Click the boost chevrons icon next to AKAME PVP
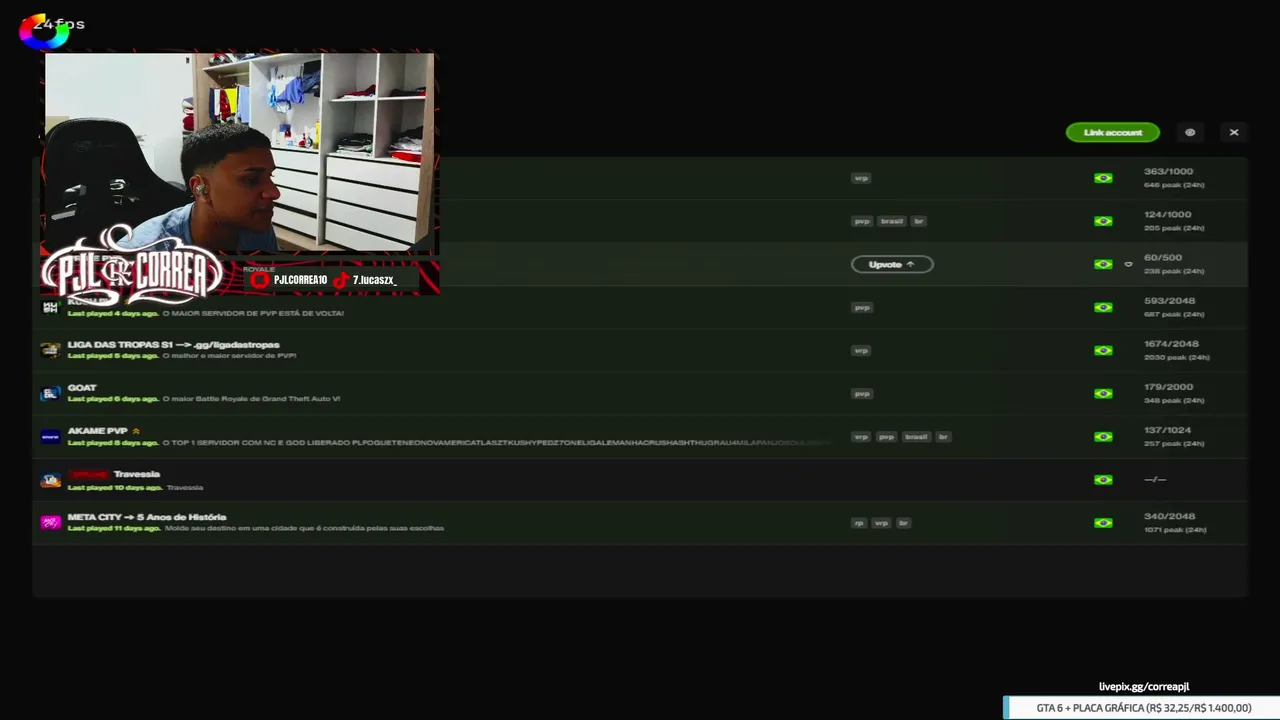This screenshot has width=1280, height=720. tap(136, 431)
